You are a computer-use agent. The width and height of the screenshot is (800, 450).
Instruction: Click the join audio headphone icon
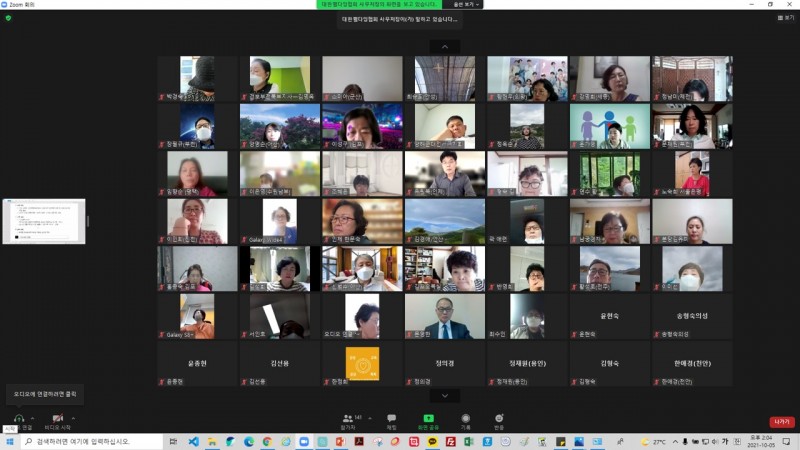18,417
